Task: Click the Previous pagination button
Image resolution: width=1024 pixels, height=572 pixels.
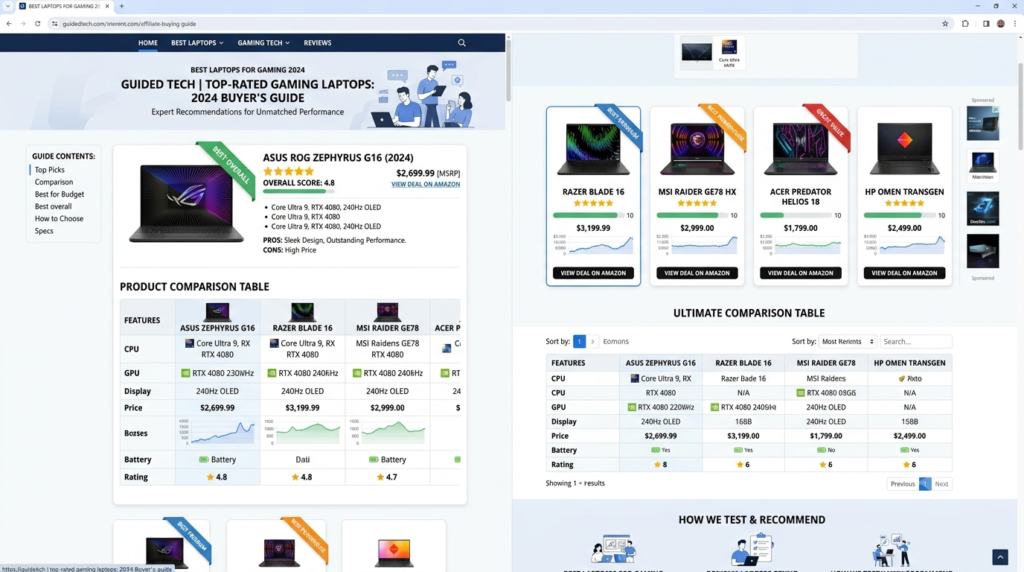Action: pos(903,484)
